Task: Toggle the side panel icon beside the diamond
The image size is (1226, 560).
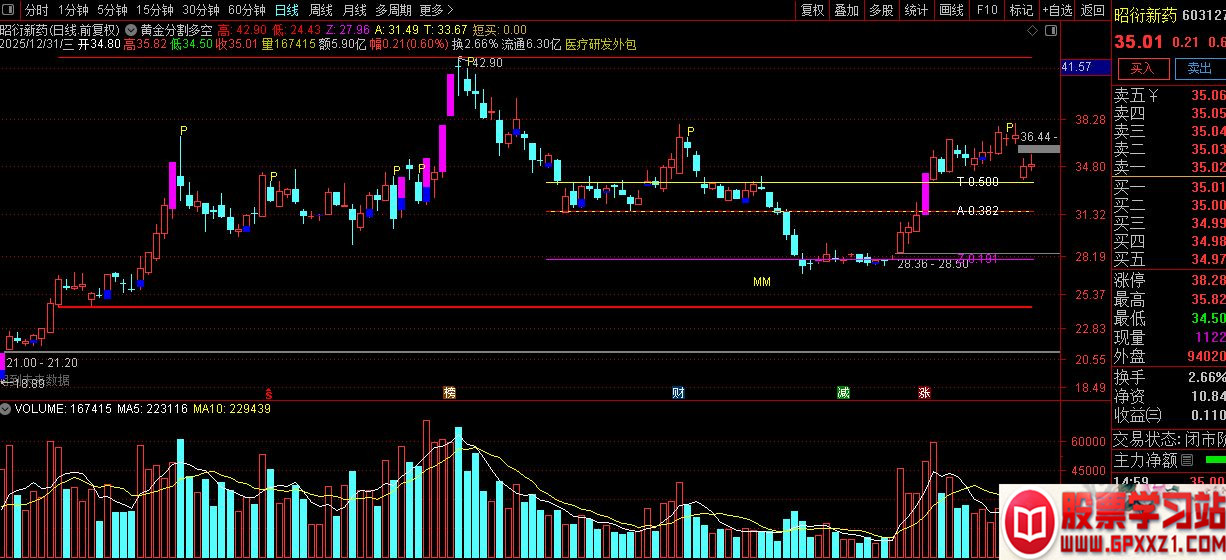Action: click(x=1050, y=31)
